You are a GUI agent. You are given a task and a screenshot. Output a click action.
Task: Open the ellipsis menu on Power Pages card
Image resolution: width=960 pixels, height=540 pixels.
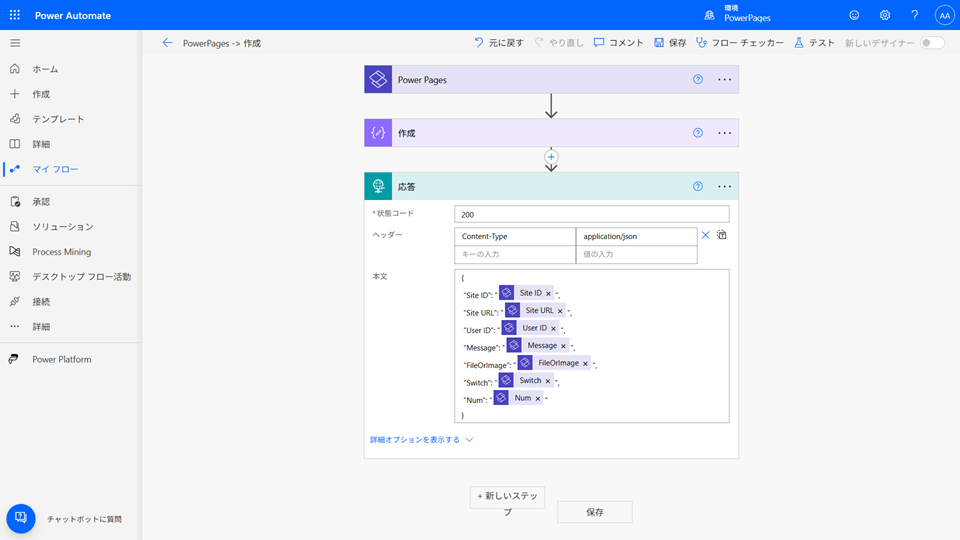pos(725,80)
